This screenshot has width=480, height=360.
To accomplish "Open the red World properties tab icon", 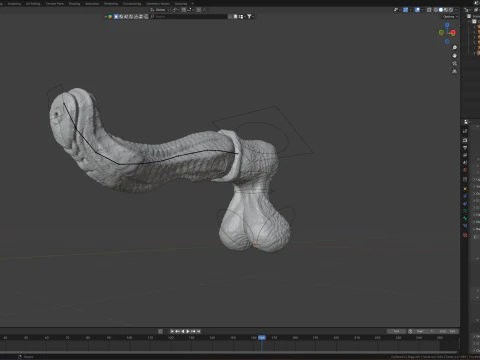I will tap(465, 170).
